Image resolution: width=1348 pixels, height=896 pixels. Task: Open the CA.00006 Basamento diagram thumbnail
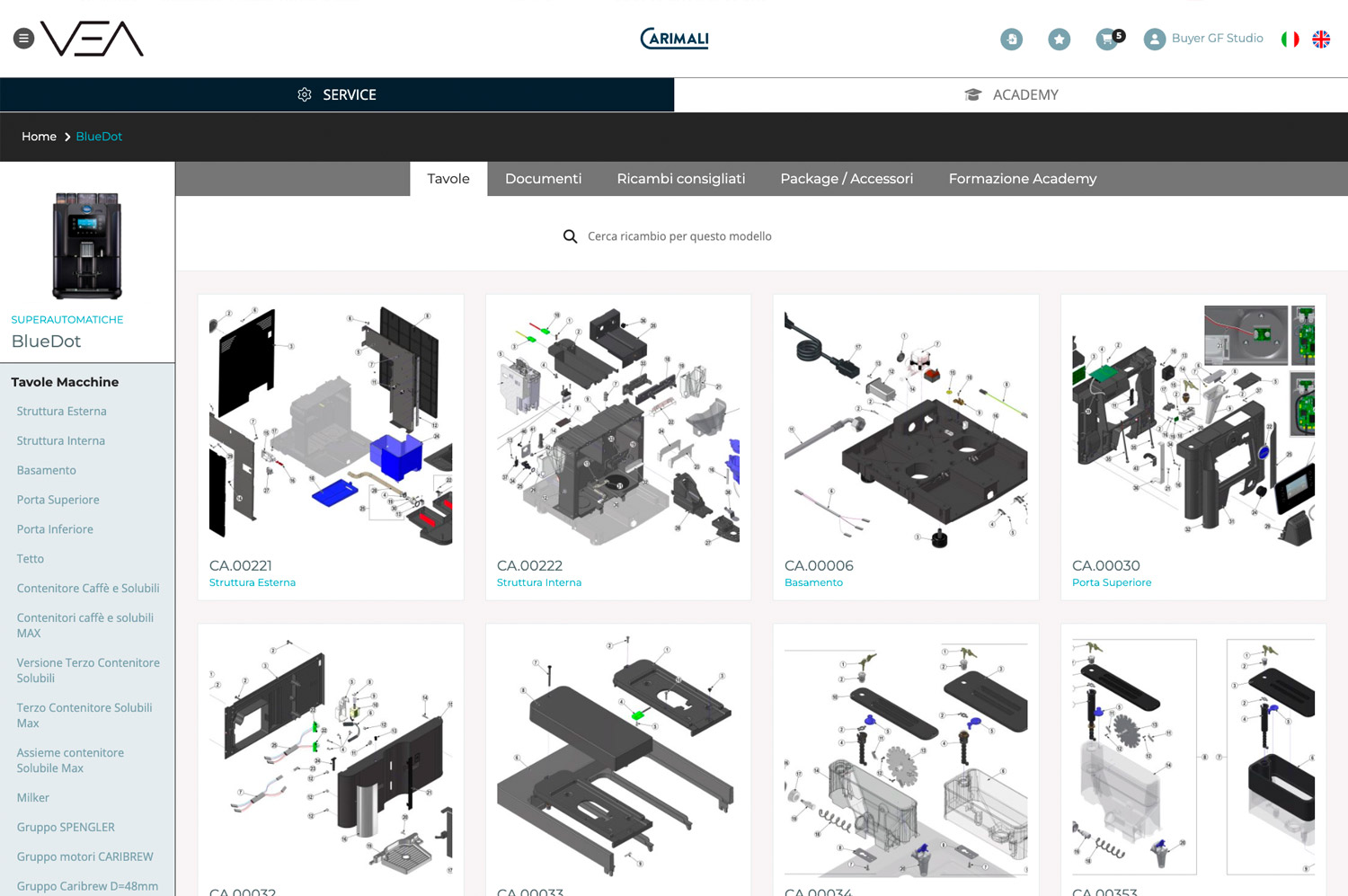[905, 426]
